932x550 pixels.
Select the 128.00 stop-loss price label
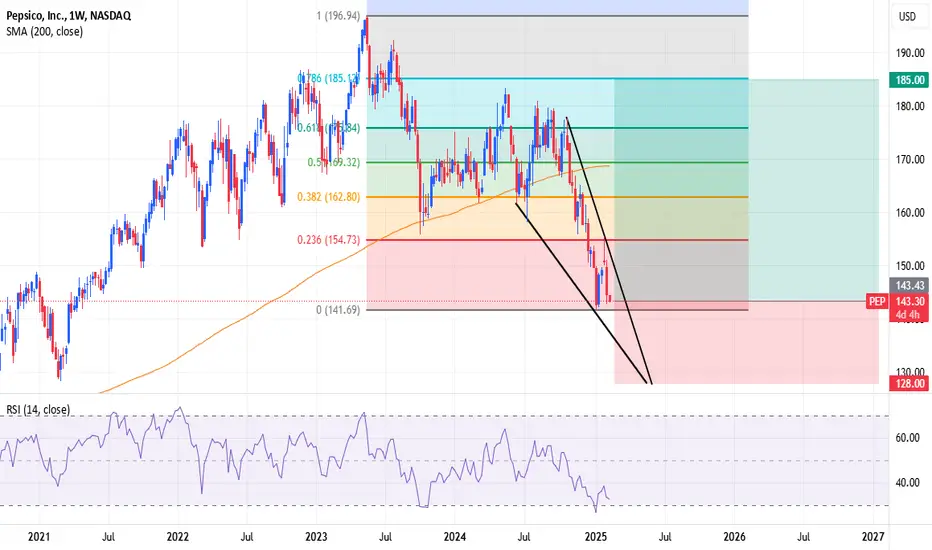click(909, 384)
